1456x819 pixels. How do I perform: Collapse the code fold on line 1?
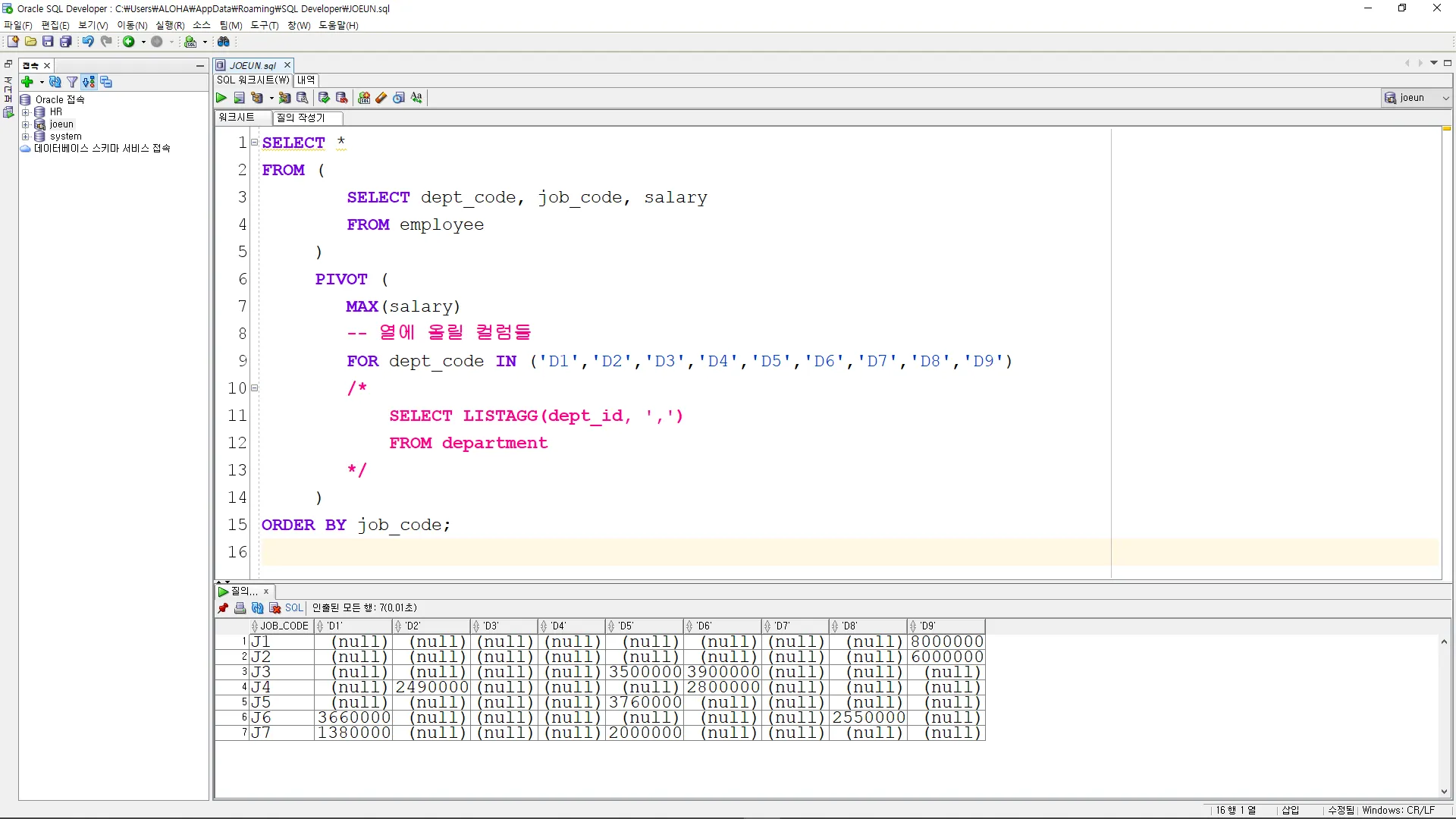(255, 143)
